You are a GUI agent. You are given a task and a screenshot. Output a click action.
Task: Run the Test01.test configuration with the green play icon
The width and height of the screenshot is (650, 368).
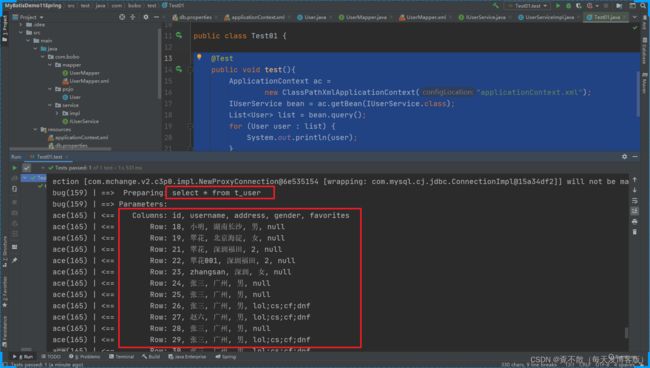558,6
